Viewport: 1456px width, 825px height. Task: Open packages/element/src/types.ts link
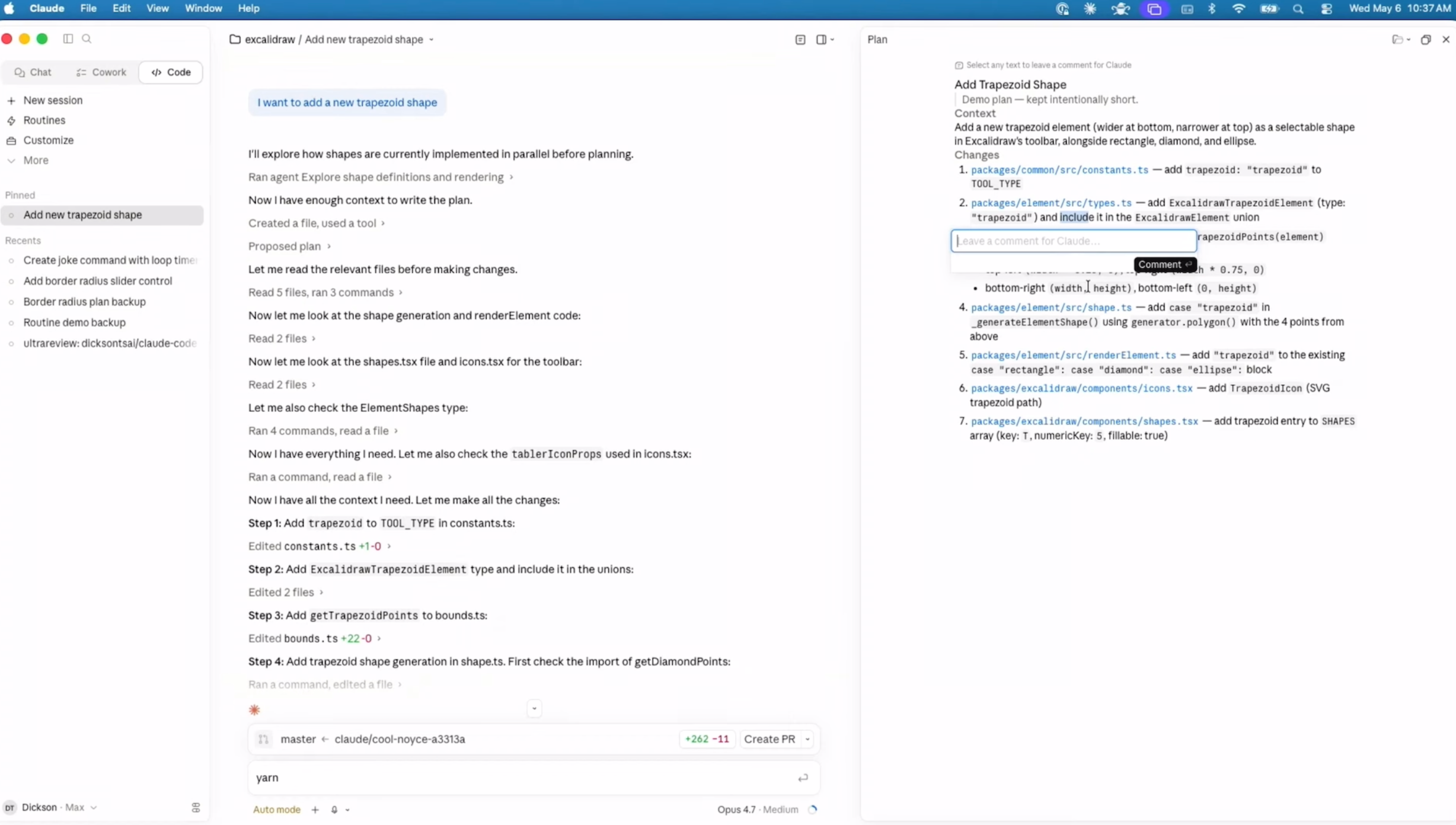1051,203
